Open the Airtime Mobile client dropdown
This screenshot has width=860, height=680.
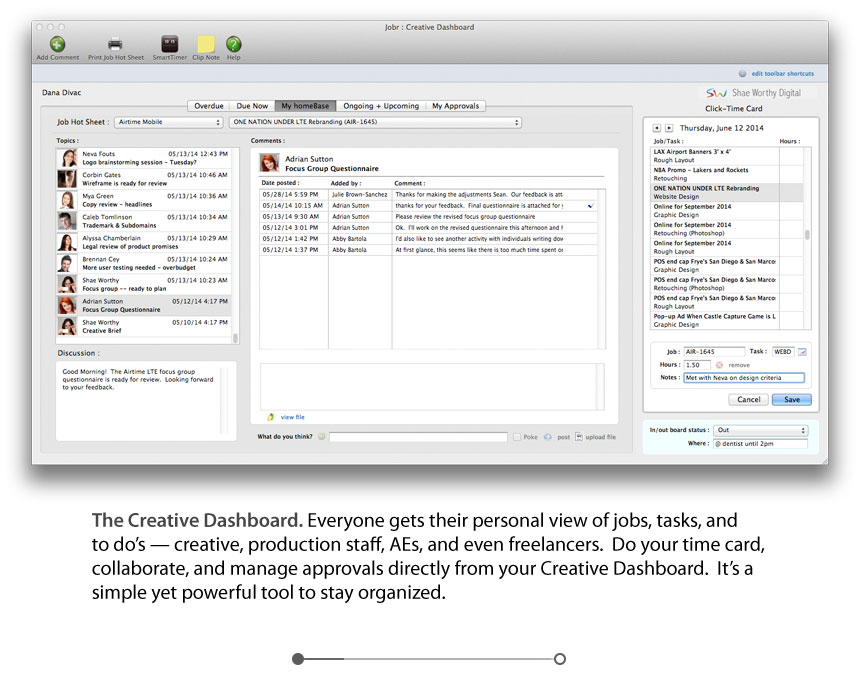[x=168, y=122]
